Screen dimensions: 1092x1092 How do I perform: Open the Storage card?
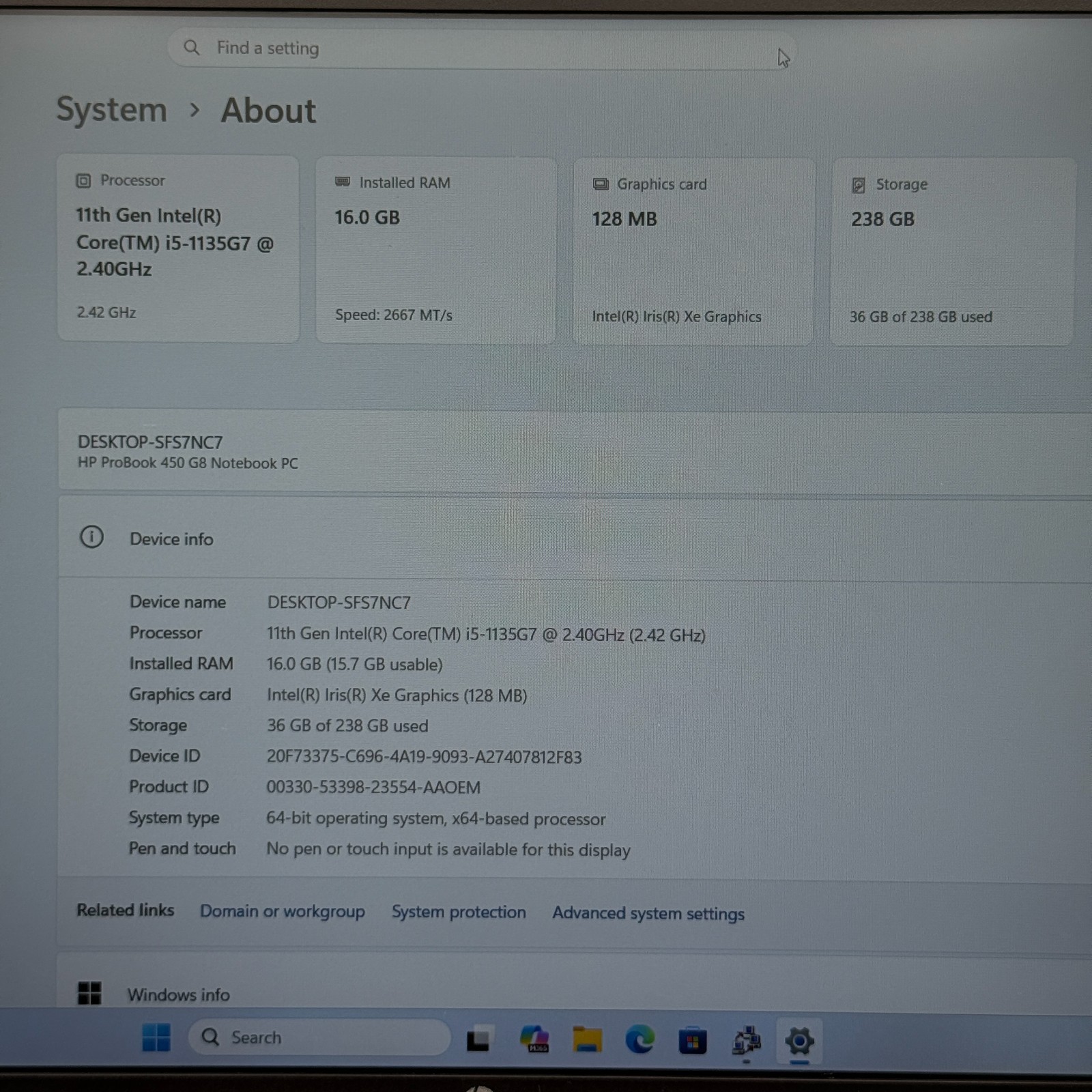point(953,251)
